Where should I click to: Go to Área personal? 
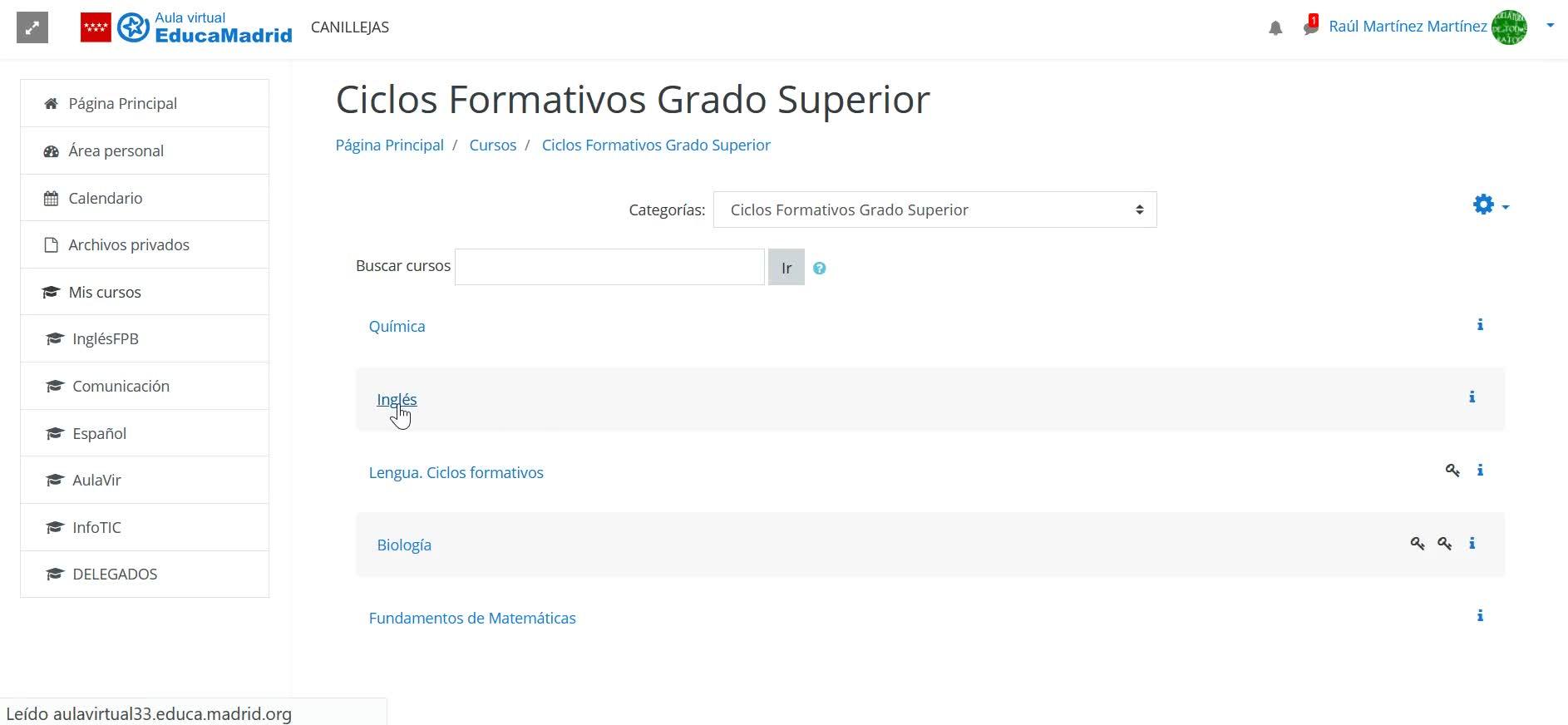pyautogui.click(x=145, y=150)
